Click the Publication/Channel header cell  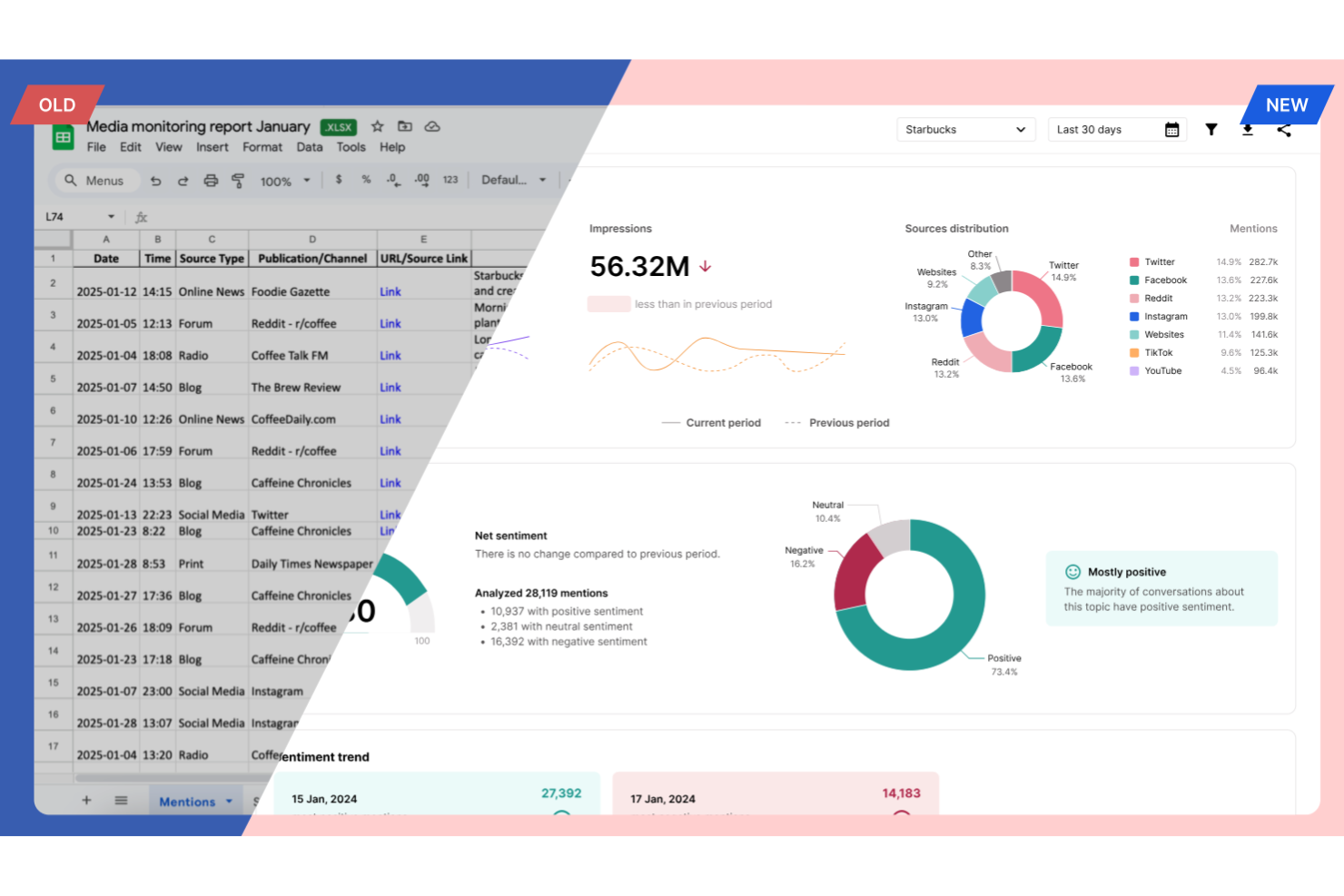coord(312,259)
